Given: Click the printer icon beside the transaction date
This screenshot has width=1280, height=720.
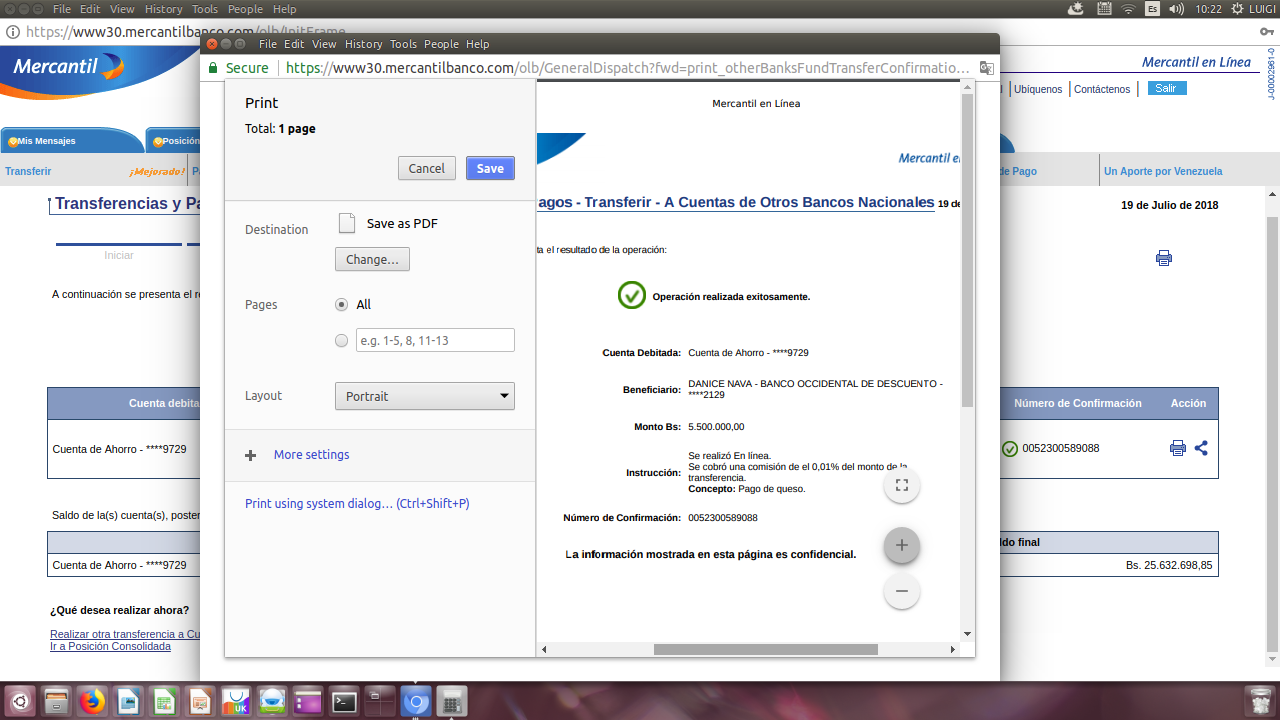Looking at the screenshot, I should click(1163, 258).
